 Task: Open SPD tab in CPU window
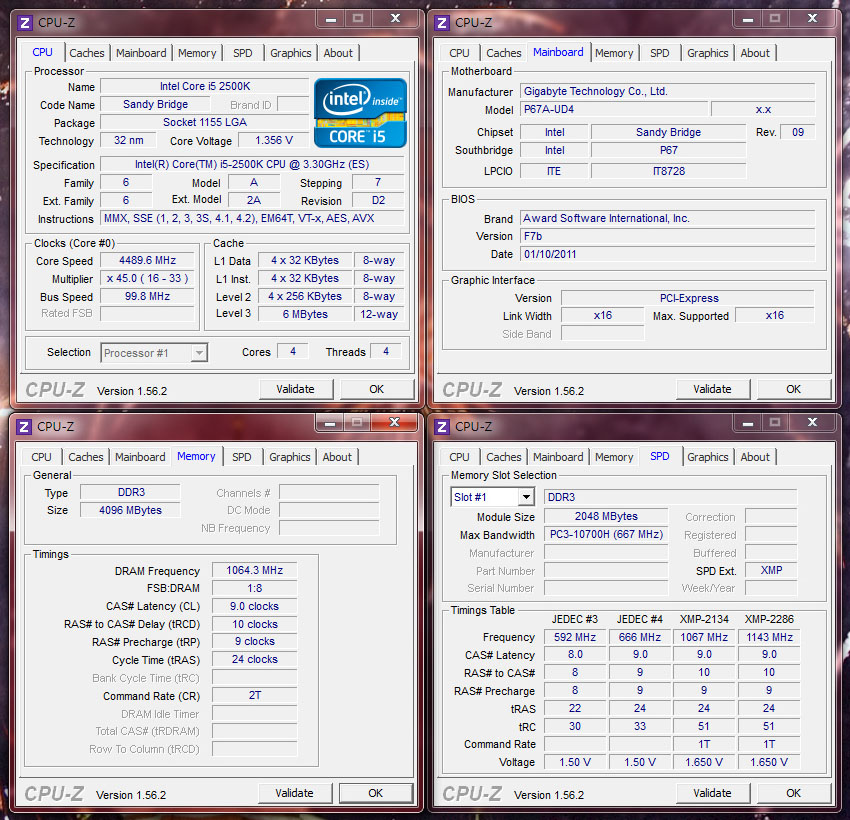(243, 53)
